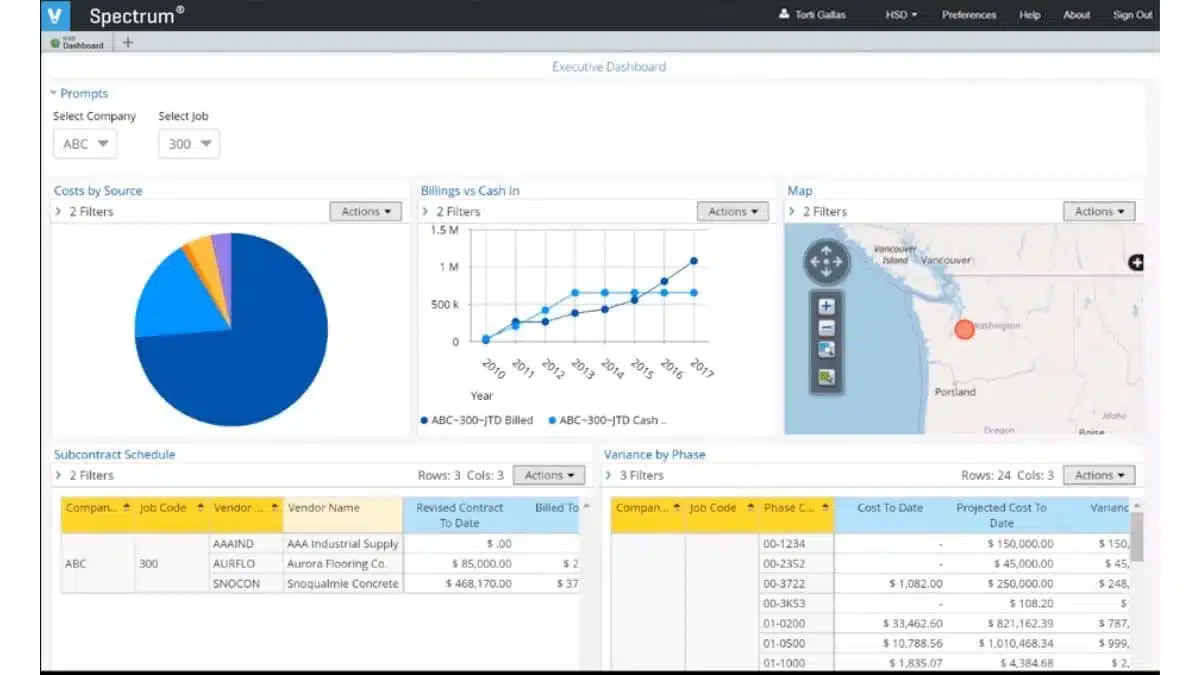This screenshot has height=675, width=1200.
Task: Click the user profile icon beside Torti Gallas
Action: click(784, 15)
